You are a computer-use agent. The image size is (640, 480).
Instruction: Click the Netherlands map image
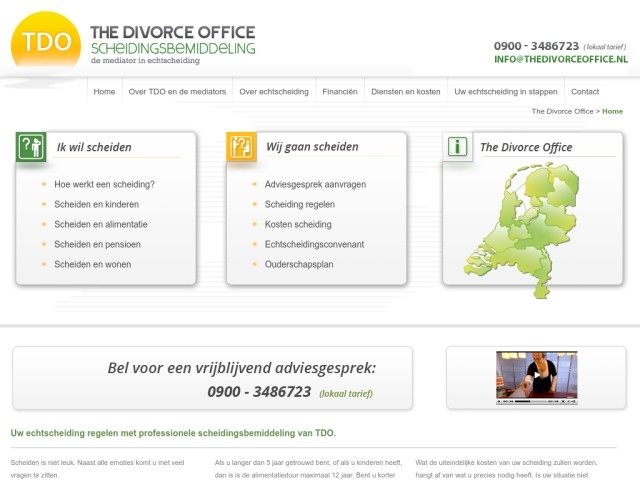point(521,227)
